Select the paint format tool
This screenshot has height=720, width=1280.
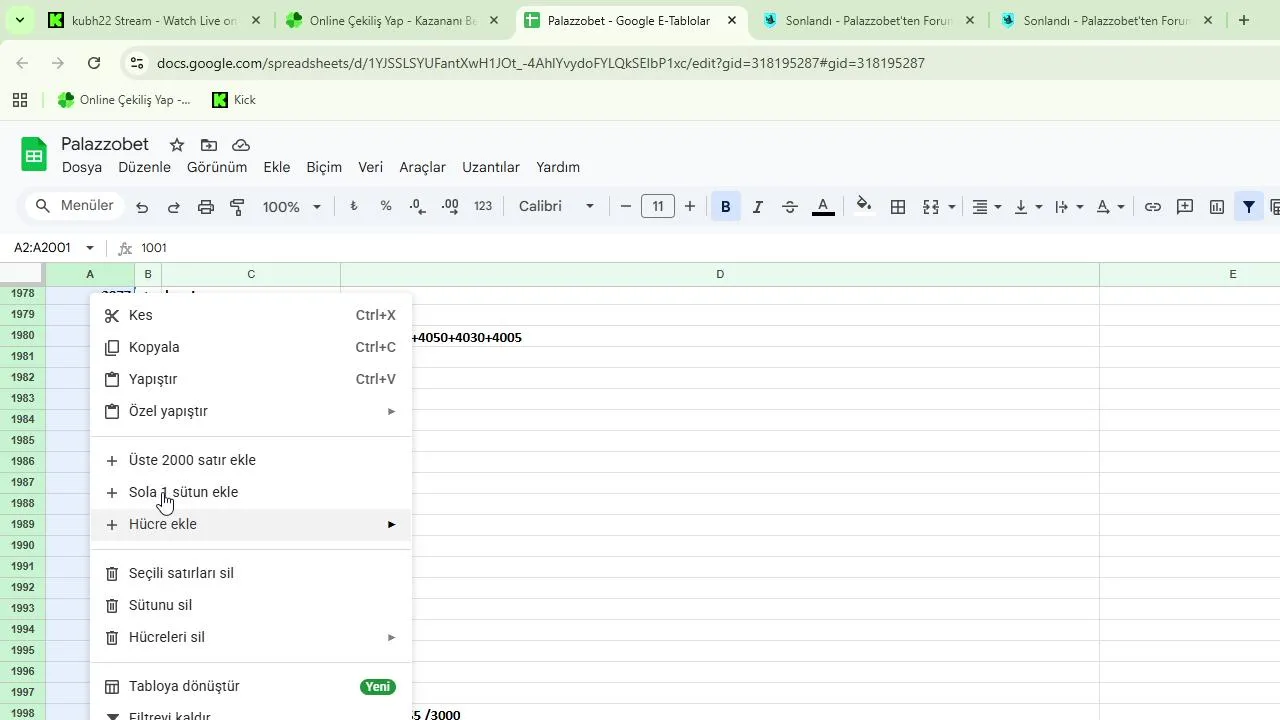coord(238,207)
